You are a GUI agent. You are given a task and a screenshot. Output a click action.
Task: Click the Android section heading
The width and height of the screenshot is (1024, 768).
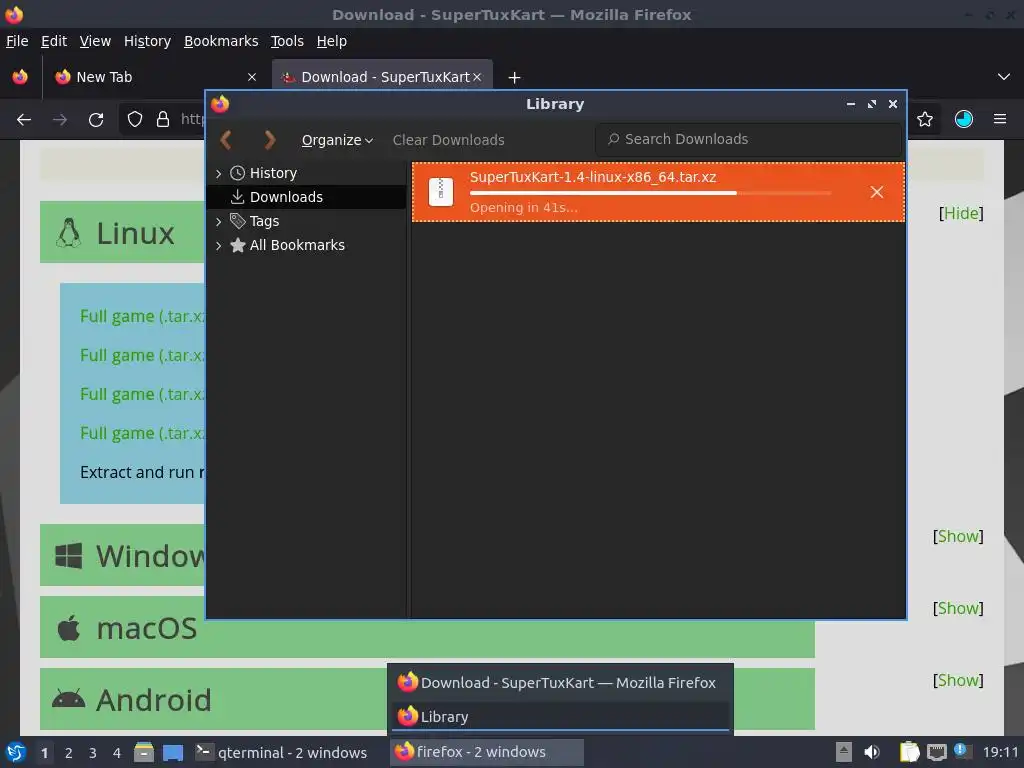tap(153, 700)
